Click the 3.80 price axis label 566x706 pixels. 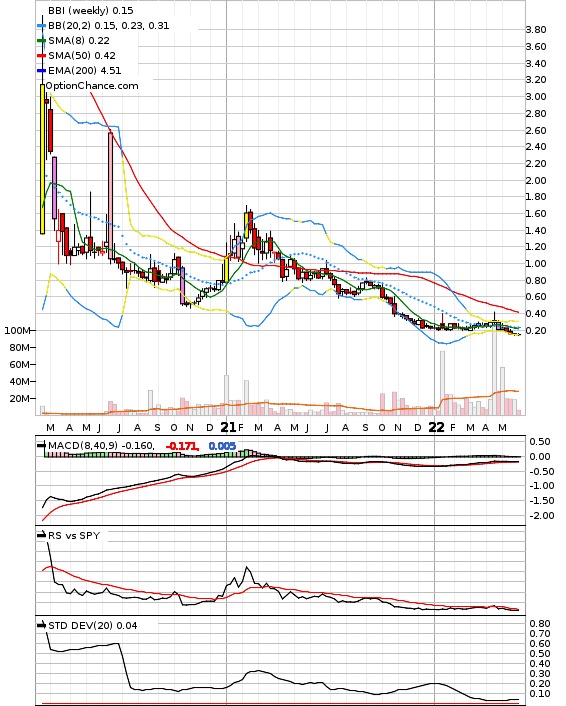click(x=536, y=30)
